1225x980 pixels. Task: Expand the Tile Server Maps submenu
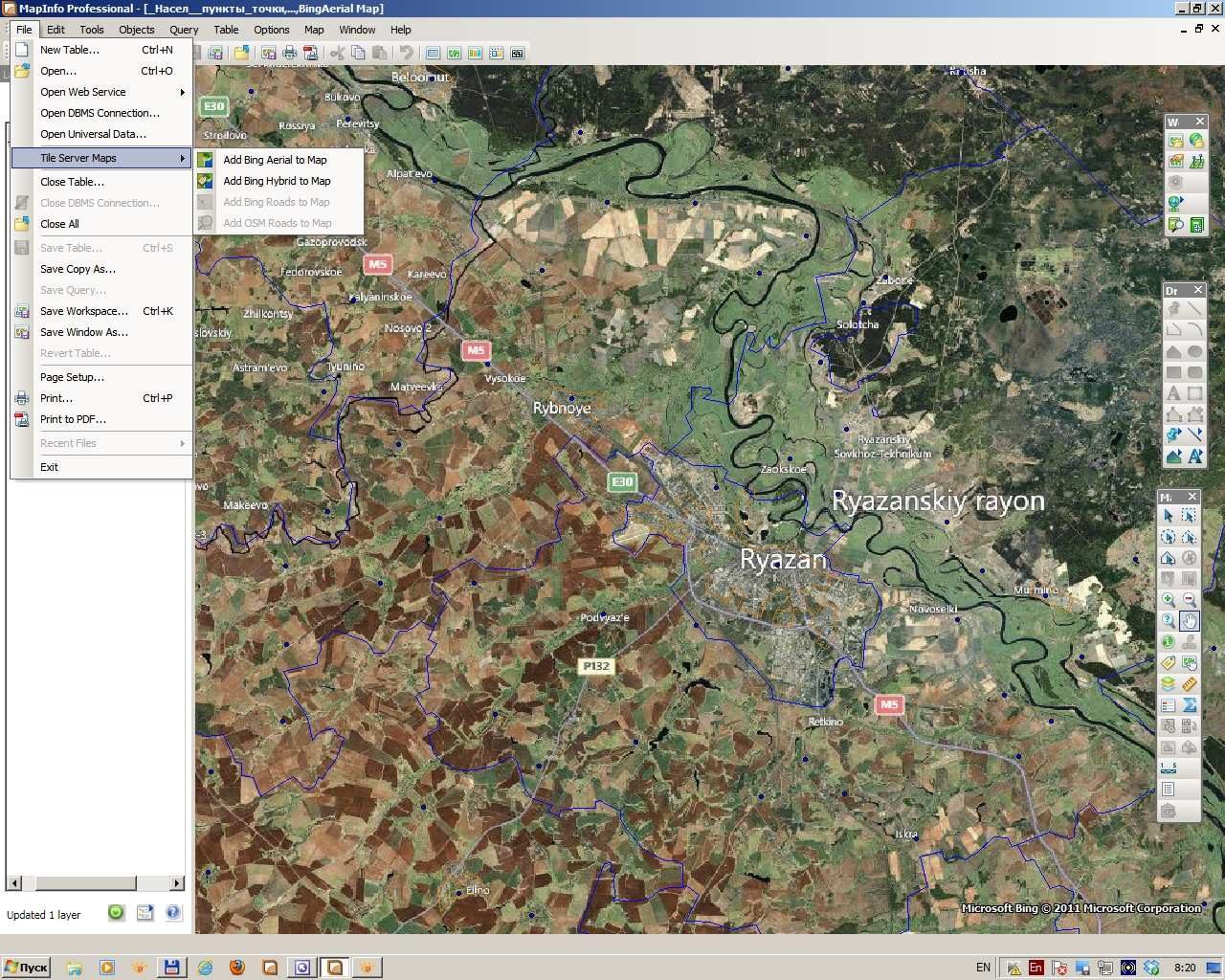101,158
